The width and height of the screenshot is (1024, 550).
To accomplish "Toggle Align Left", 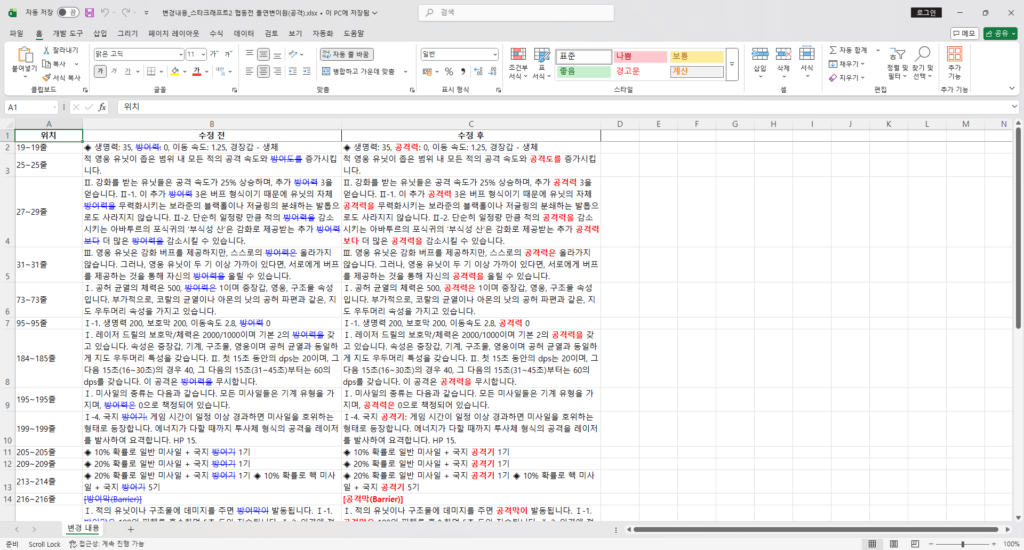I will (249, 71).
